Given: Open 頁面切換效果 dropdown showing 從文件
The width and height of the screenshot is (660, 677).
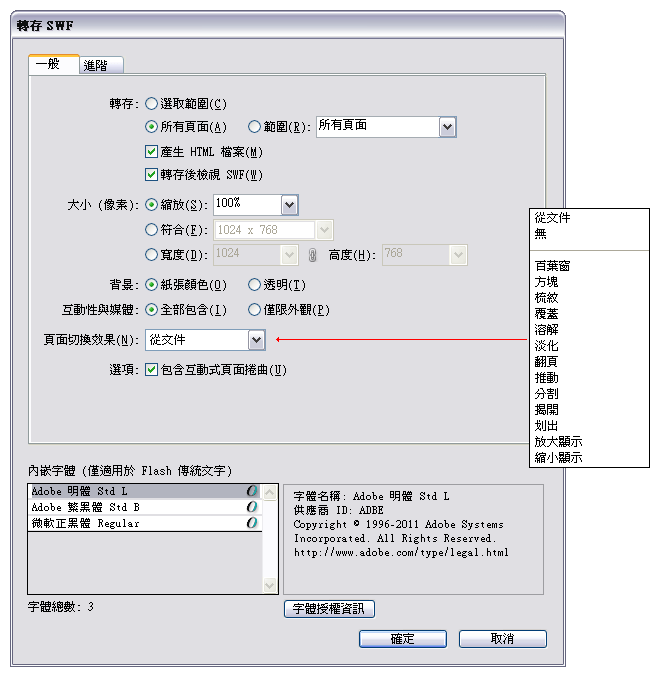Looking at the screenshot, I should click(x=205, y=340).
